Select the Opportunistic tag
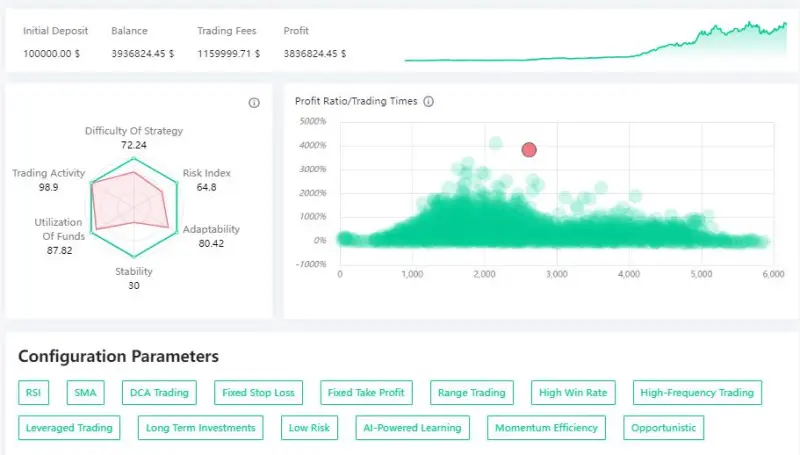Image resolution: width=800 pixels, height=455 pixels. [663, 428]
